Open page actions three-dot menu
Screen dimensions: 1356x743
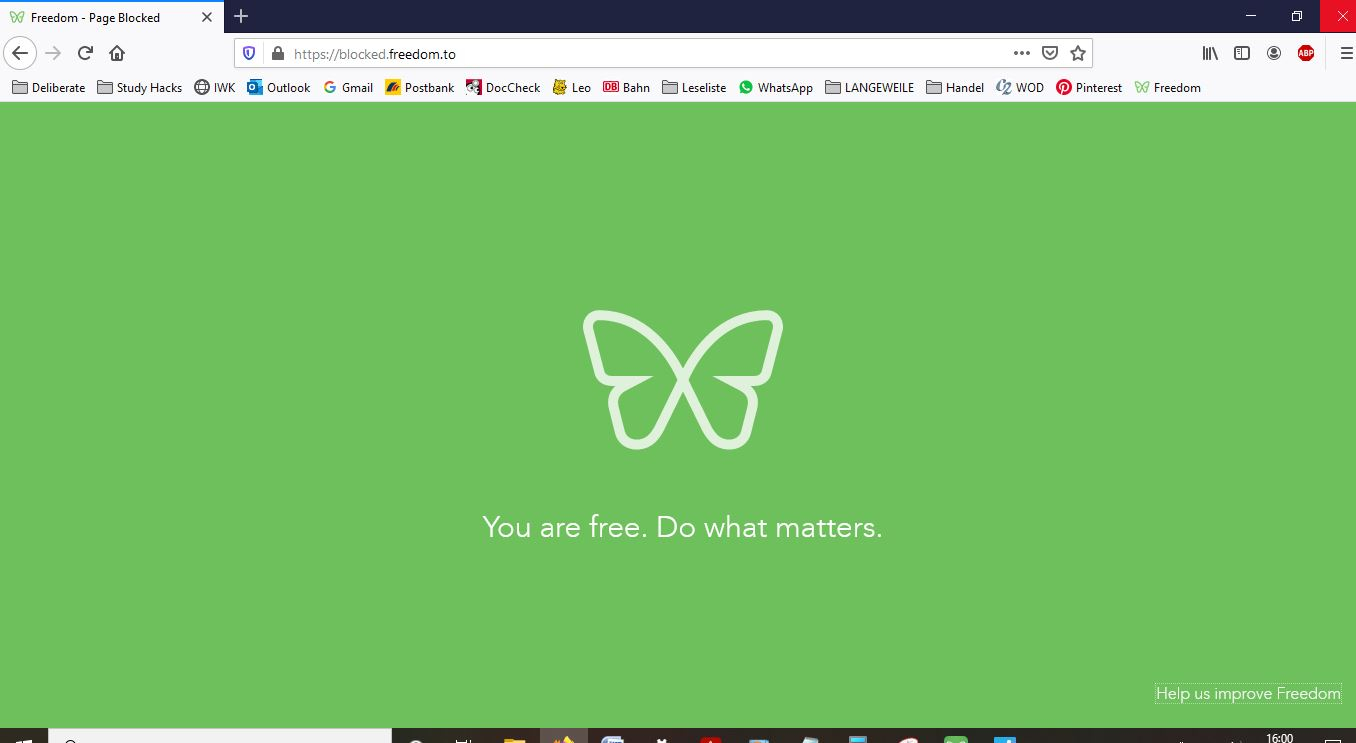1021,53
